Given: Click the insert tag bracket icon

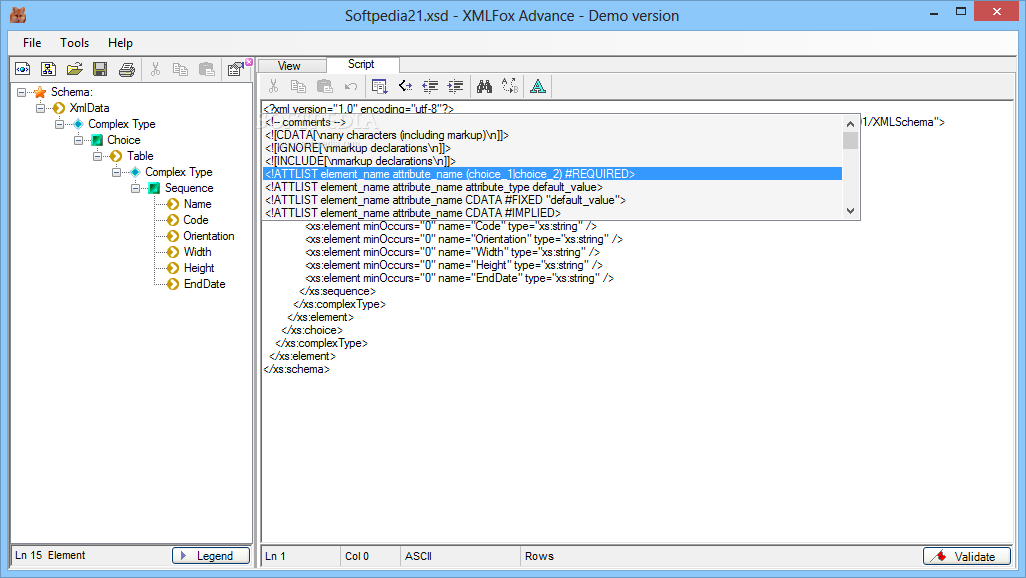Looking at the screenshot, I should [405, 86].
